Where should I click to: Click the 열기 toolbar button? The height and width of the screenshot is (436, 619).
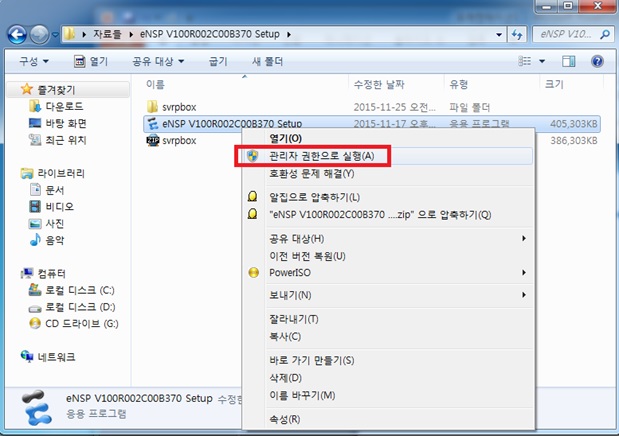(91, 61)
